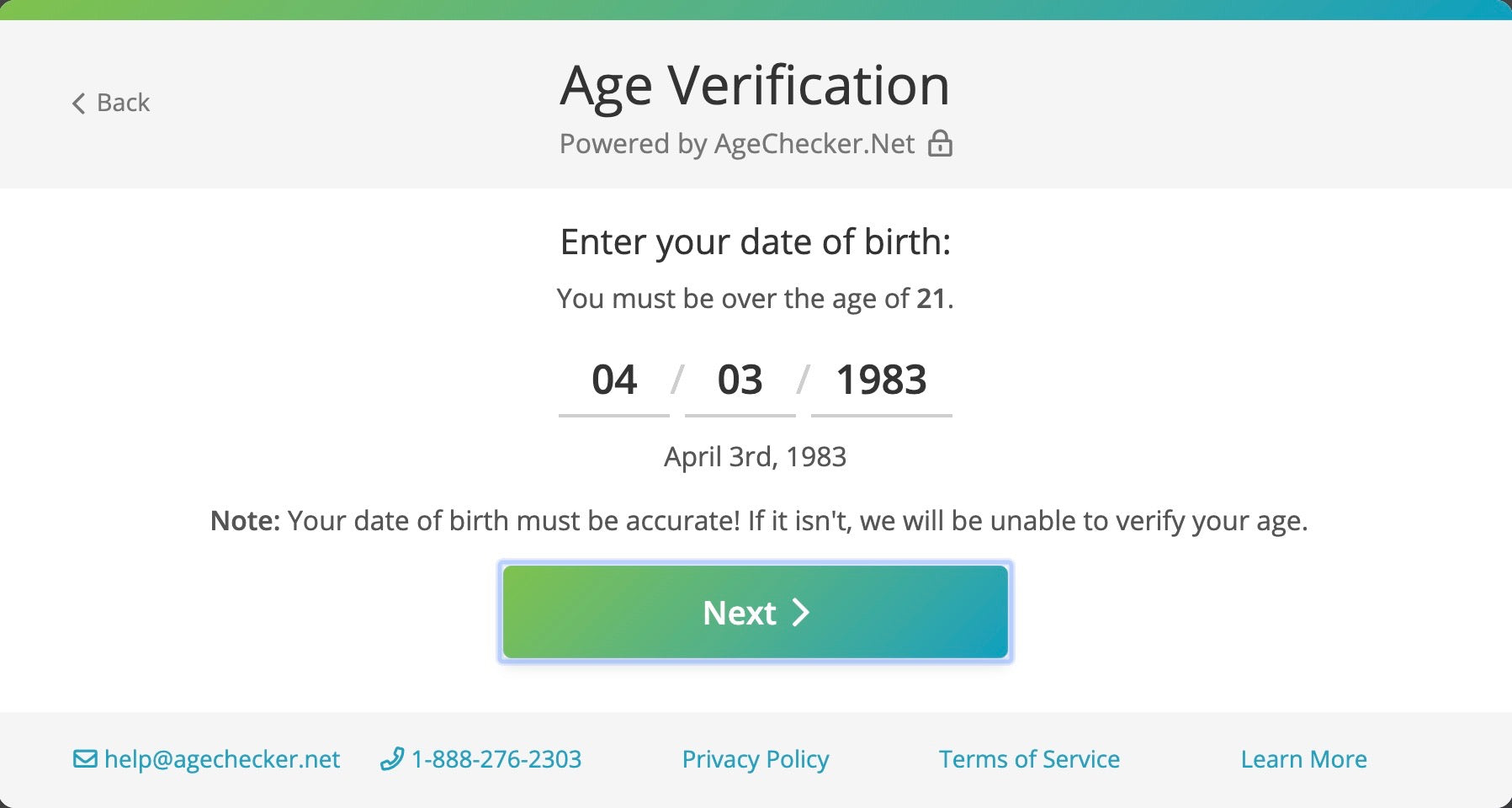Open the Terms of Service link
Screen dimensions: 1512x808
click(1029, 759)
